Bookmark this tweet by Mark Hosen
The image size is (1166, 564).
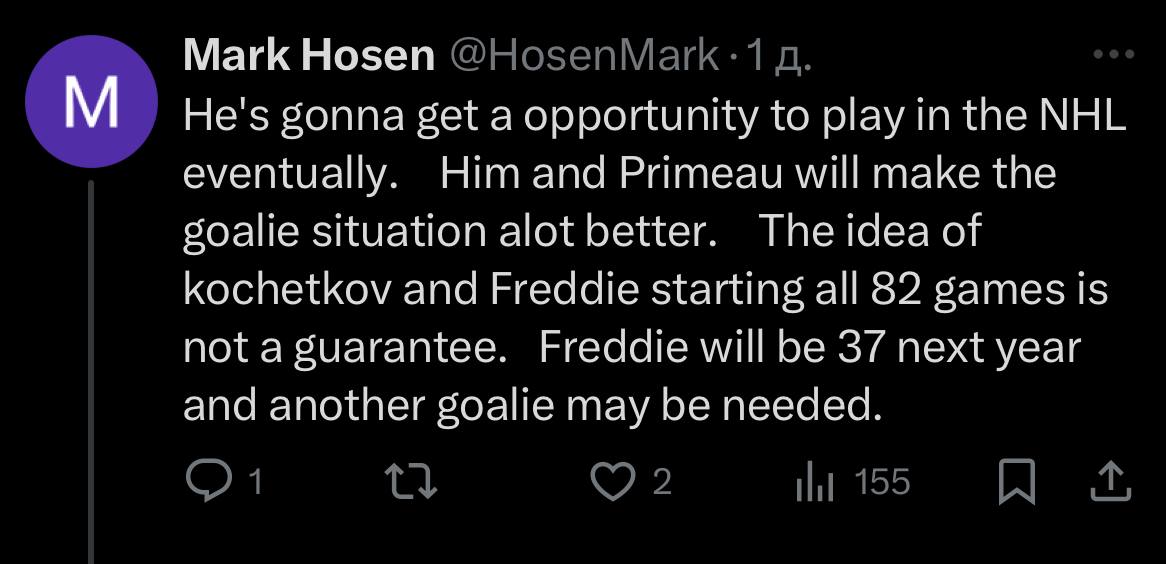point(1016,484)
